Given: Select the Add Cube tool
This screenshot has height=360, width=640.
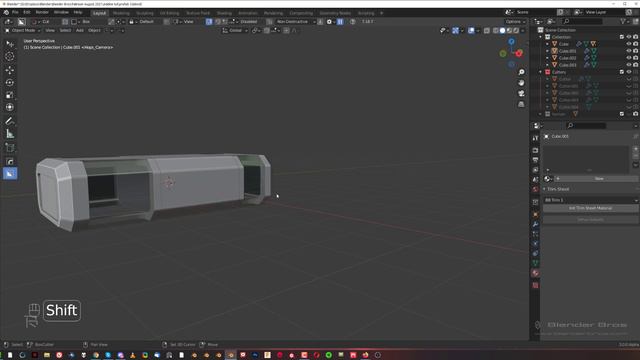Looking at the screenshot, I should click(10, 147).
